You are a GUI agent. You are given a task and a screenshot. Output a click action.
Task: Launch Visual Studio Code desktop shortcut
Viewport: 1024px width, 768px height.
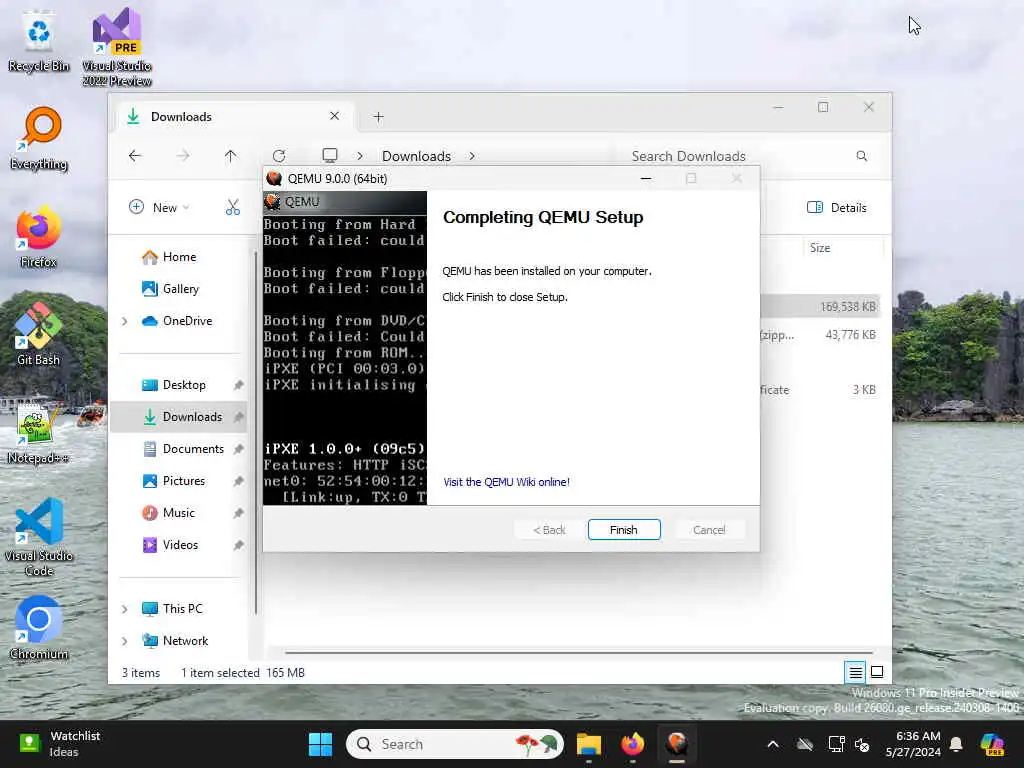pyautogui.click(x=39, y=537)
